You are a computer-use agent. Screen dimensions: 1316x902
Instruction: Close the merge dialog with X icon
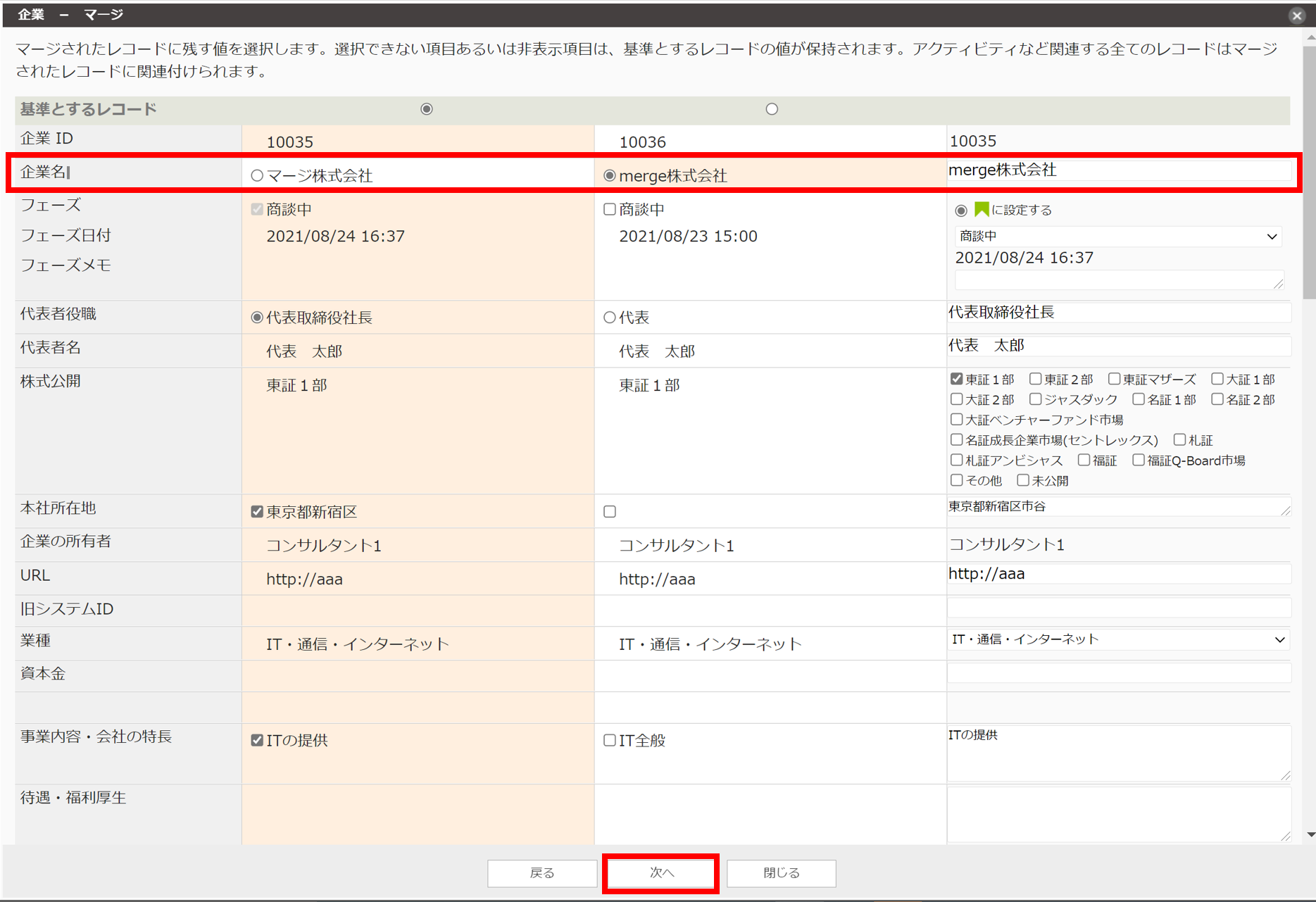[1296, 15]
